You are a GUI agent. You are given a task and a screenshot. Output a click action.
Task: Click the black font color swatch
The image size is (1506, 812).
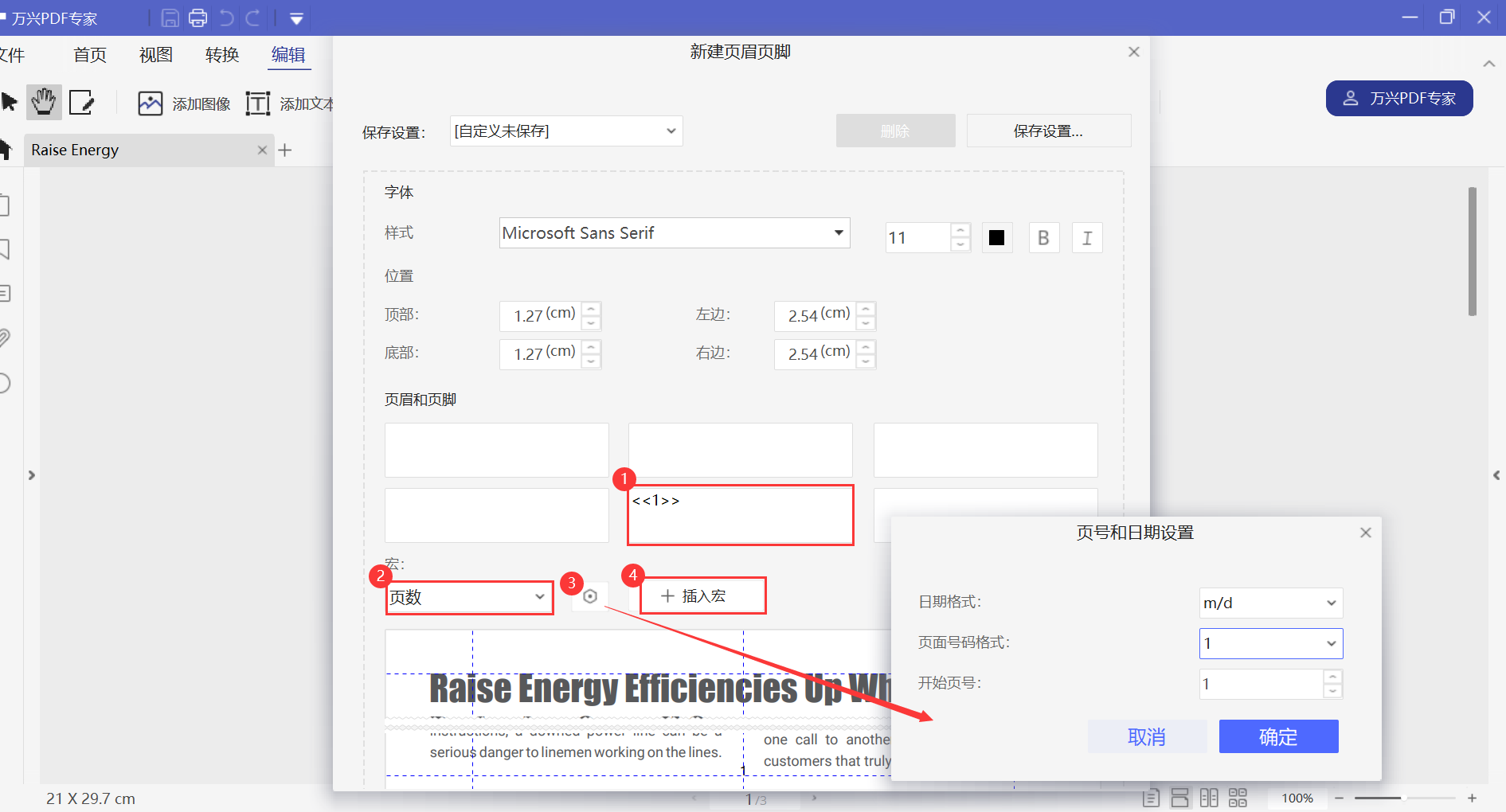[996, 236]
